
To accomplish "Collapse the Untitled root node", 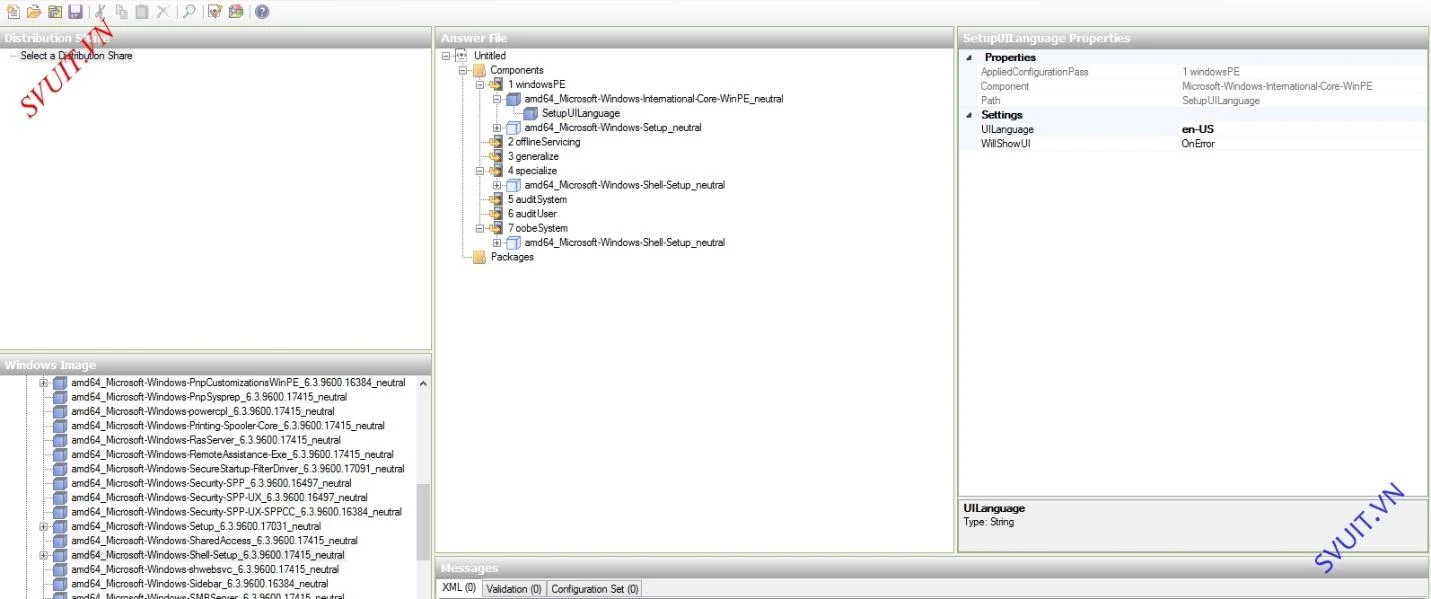I will tap(444, 56).
